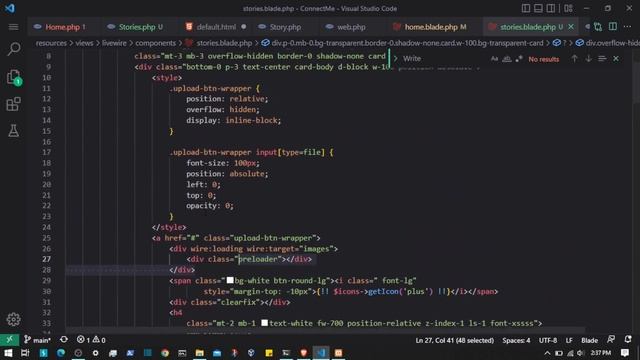
Task: Open the hamburger application menu
Action: point(13,27)
